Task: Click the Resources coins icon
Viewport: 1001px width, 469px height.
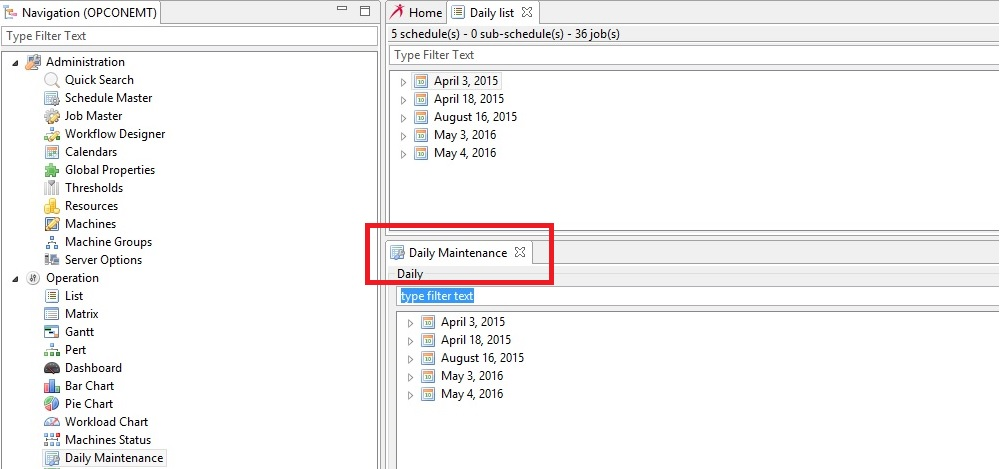Action: [52, 206]
